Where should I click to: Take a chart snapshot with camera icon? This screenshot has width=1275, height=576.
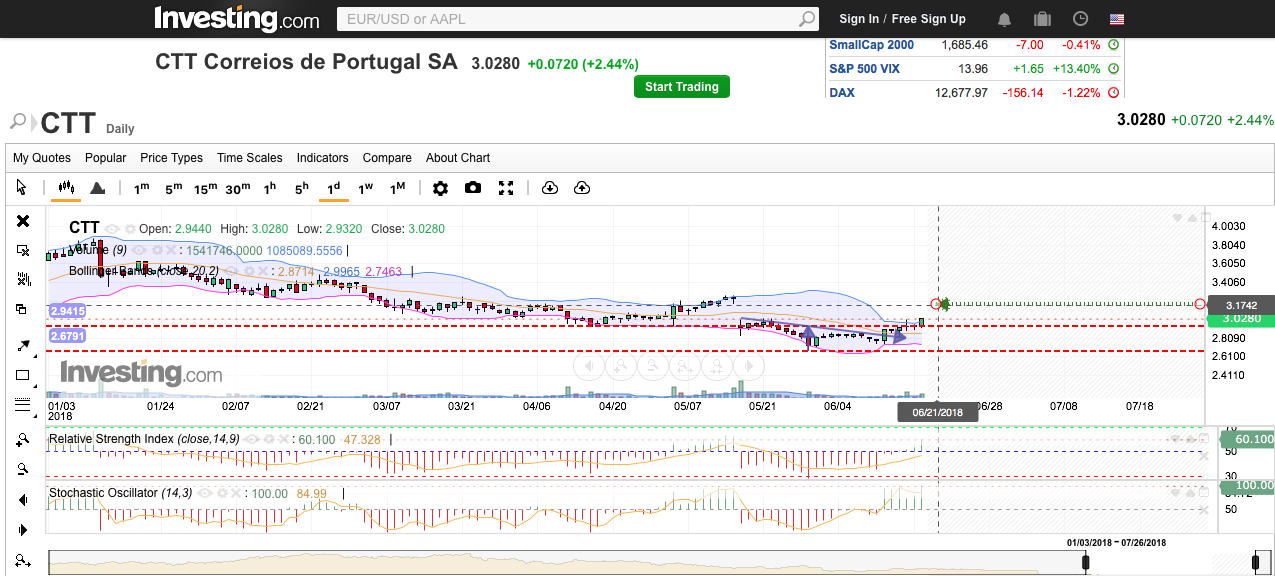pyautogui.click(x=473, y=188)
